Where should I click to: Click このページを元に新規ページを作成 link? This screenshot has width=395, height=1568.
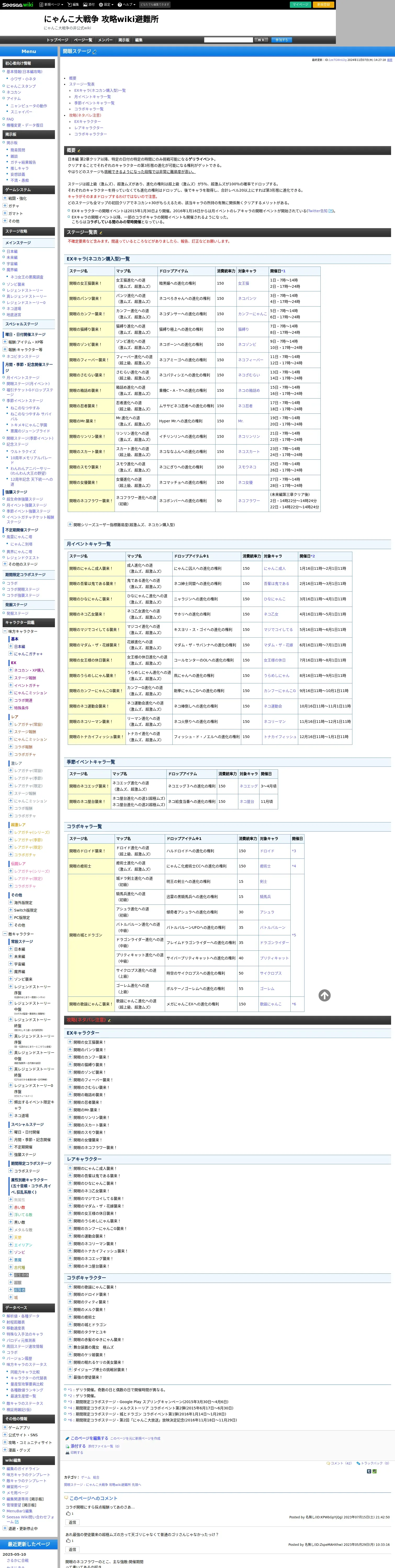(x=135, y=1438)
